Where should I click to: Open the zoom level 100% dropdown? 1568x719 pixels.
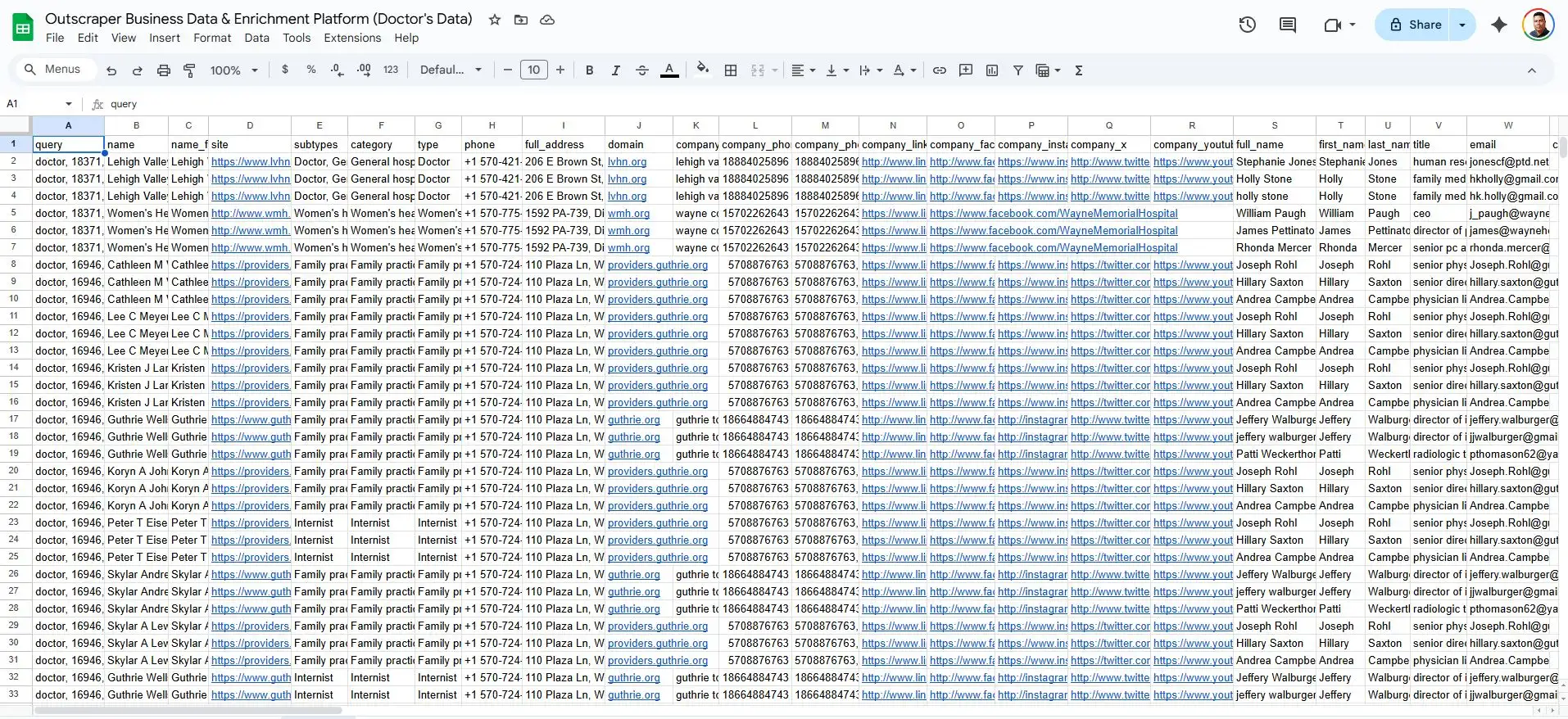(x=233, y=70)
